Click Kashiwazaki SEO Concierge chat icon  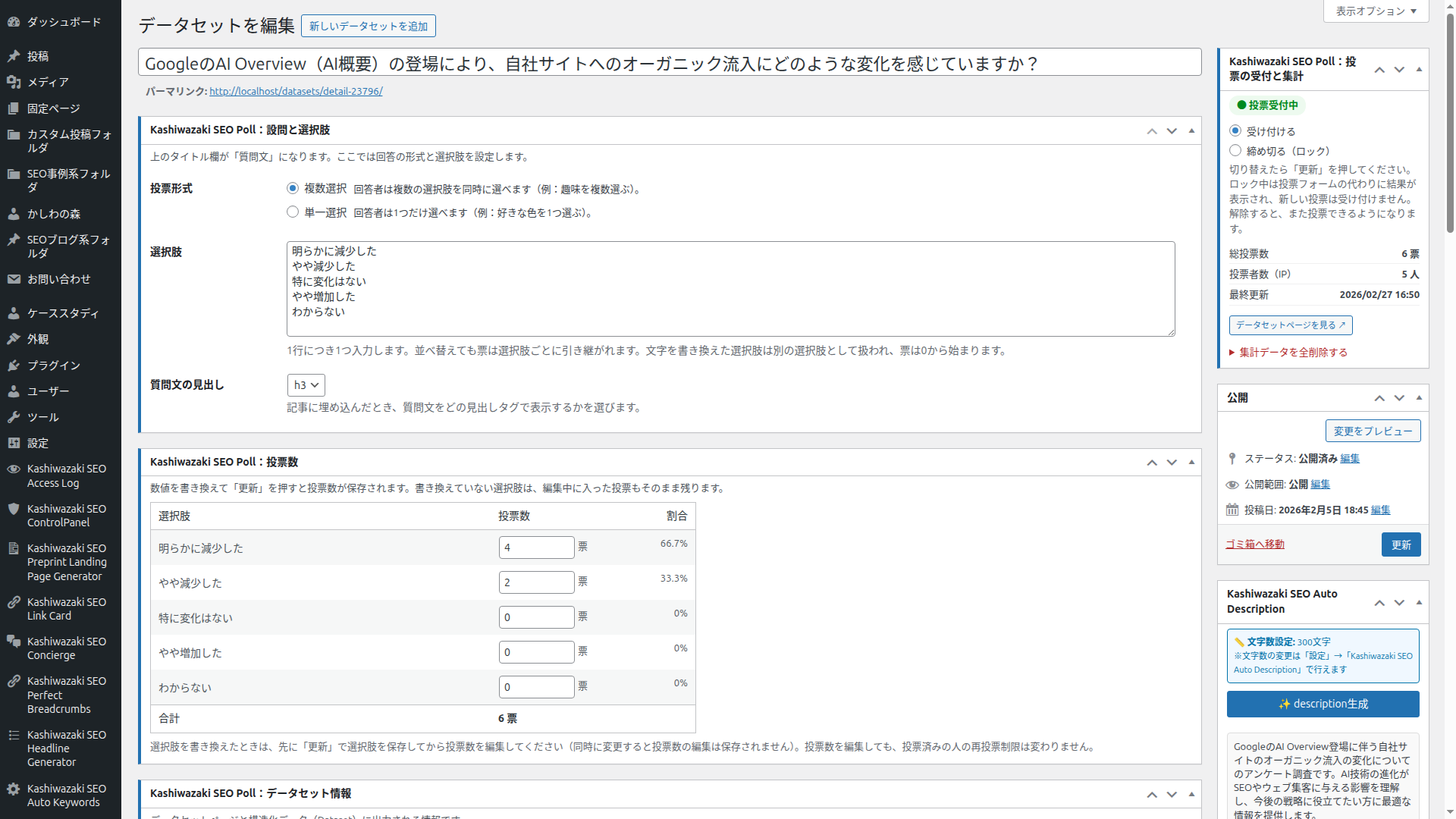[14, 642]
